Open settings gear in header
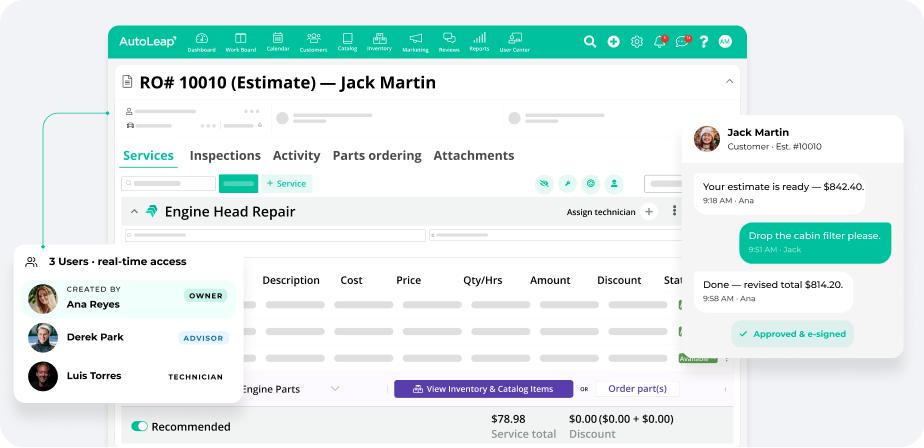The image size is (924, 448). click(636, 42)
